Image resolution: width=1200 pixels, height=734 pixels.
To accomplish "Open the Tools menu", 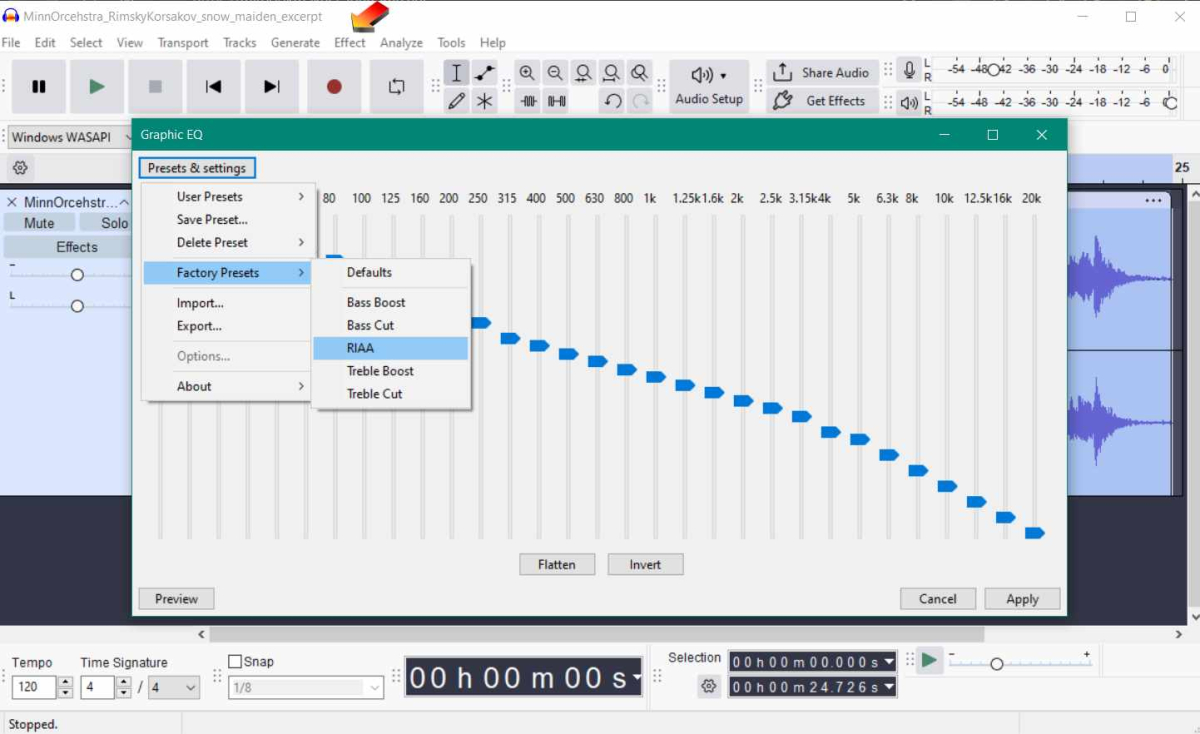I will coord(451,43).
